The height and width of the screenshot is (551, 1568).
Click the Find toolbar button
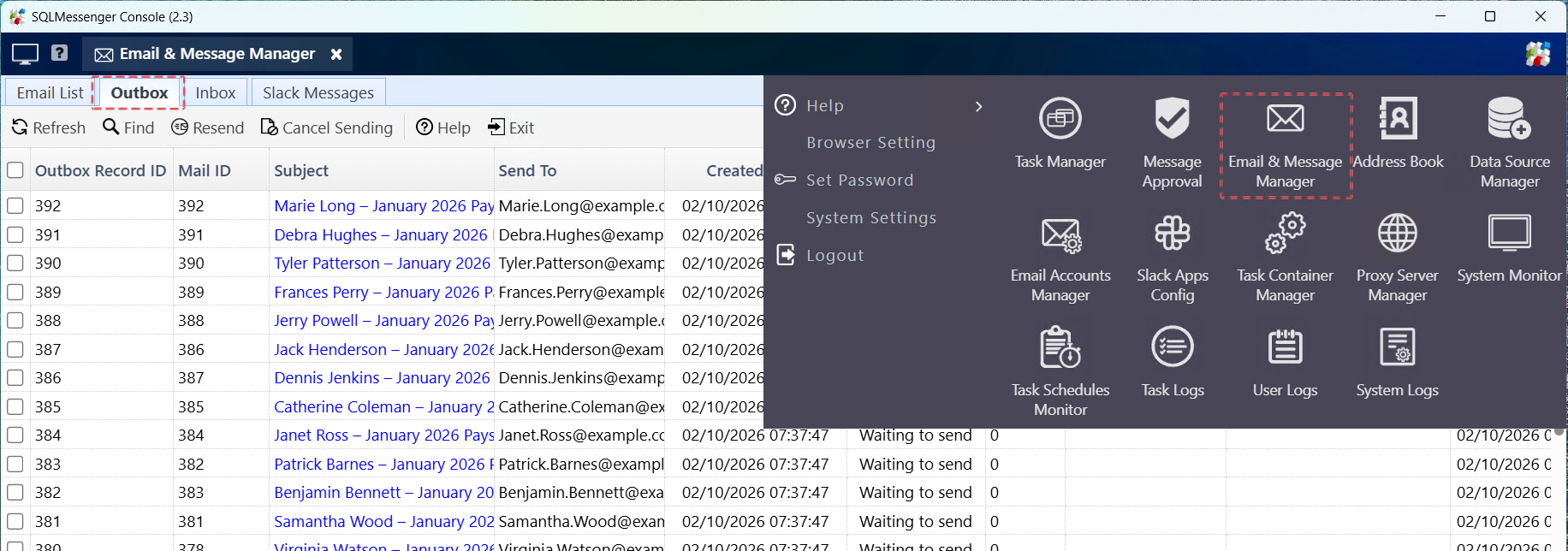(x=128, y=127)
